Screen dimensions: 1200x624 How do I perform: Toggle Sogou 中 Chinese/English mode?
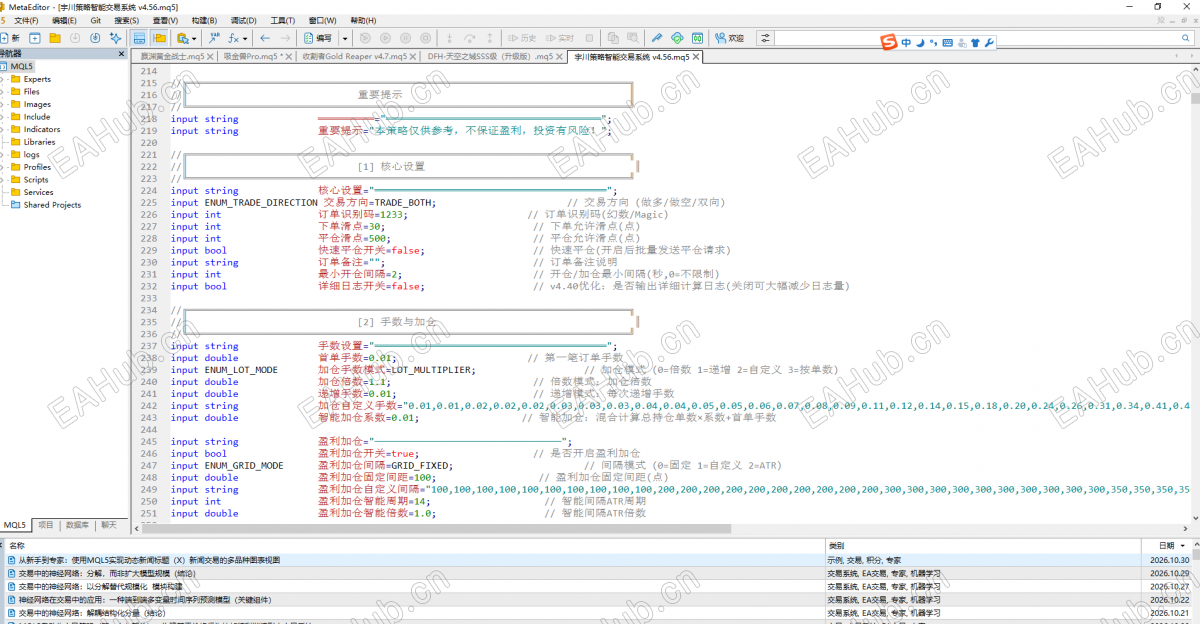pyautogui.click(x=906, y=43)
